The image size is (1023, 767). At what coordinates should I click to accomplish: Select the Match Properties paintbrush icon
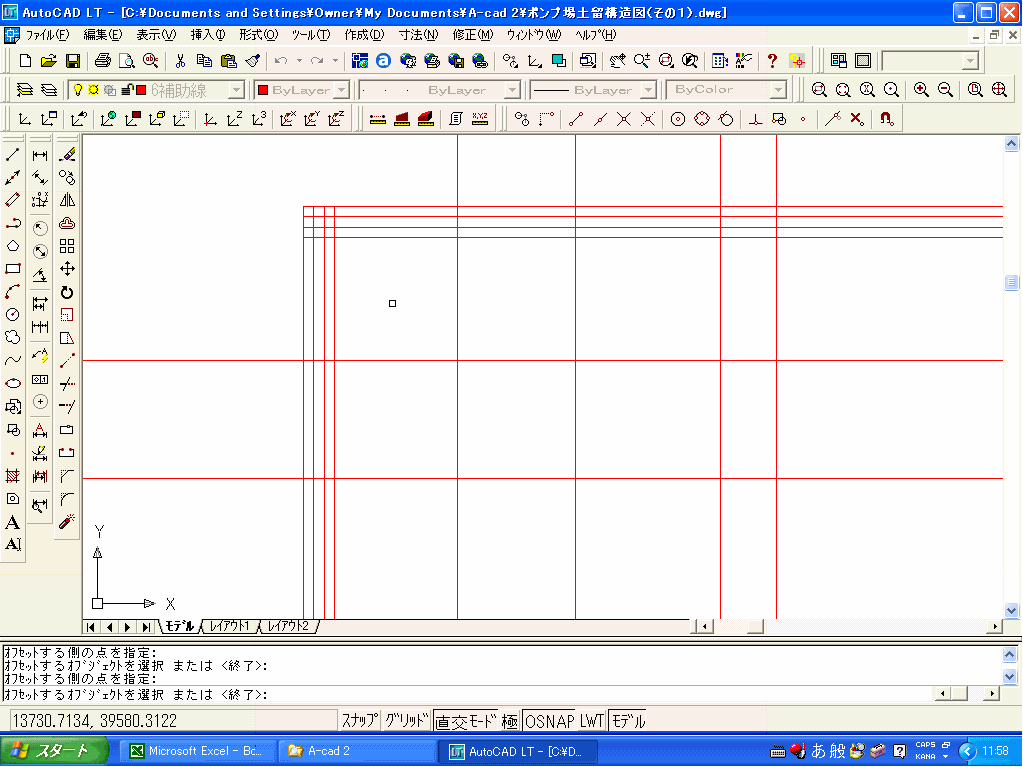pyautogui.click(x=252, y=61)
